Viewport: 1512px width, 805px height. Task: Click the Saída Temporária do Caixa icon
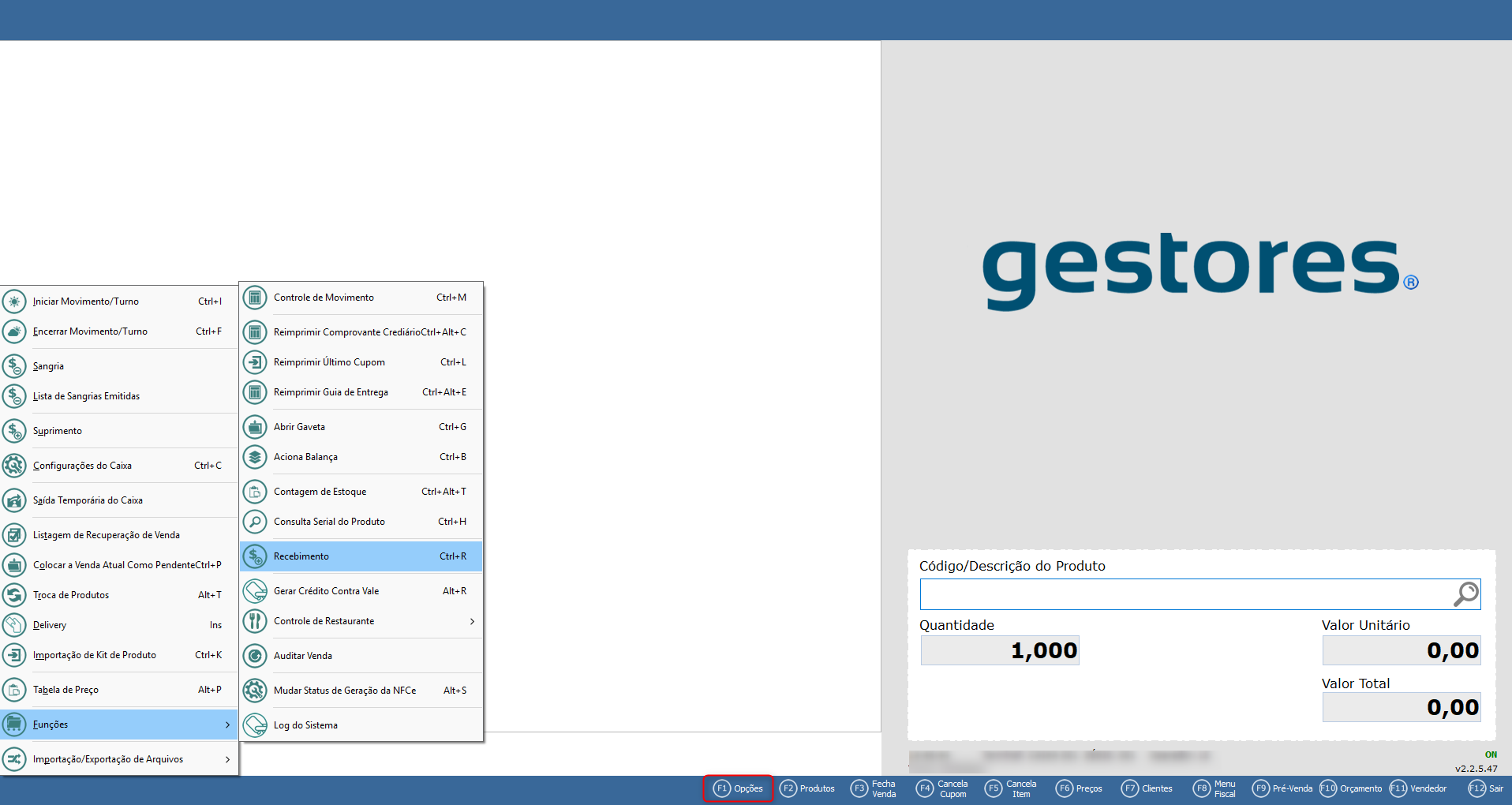[14, 500]
